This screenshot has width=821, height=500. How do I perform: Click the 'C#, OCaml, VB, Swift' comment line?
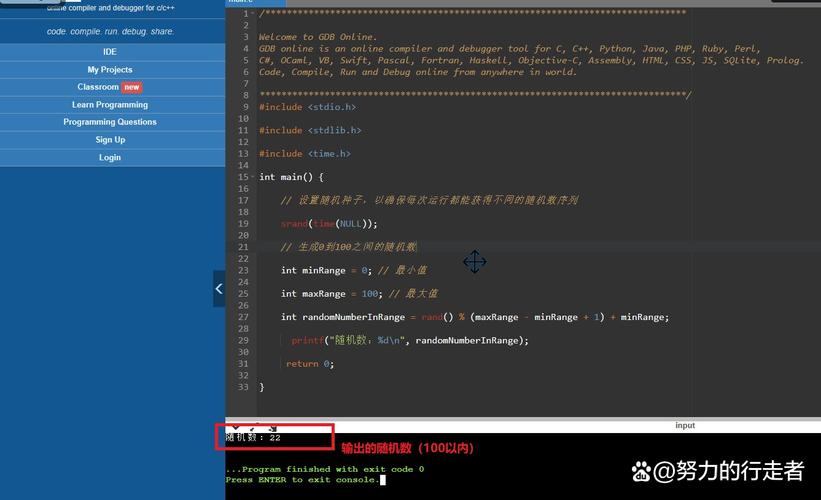click(x=531, y=61)
